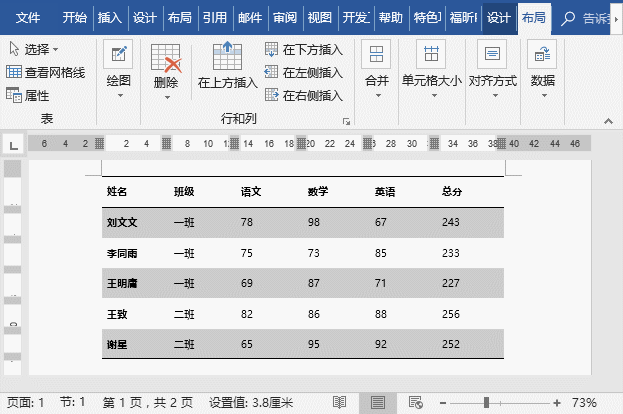Click the Merge (合并) icon
The height and width of the screenshot is (414, 623).
point(376,54)
